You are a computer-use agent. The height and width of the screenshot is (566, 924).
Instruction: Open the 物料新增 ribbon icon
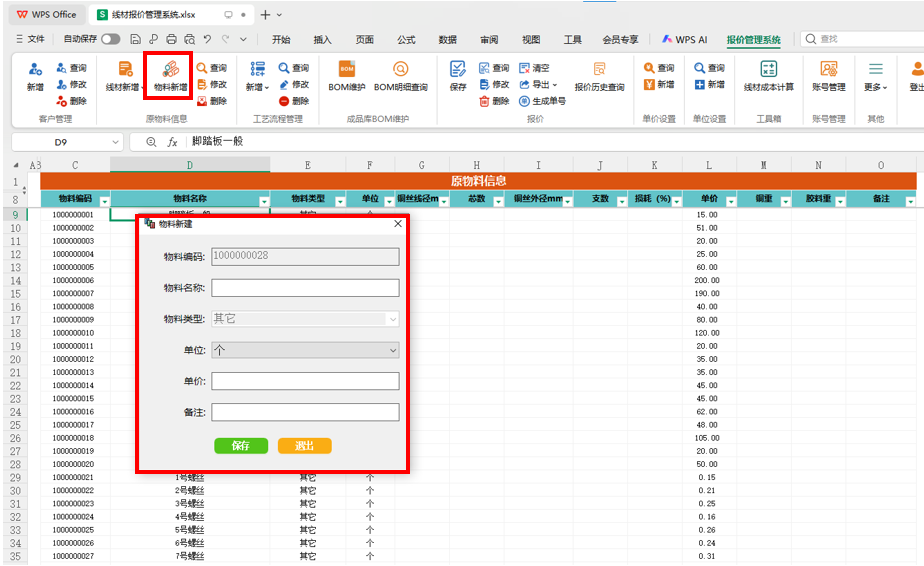click(x=170, y=76)
